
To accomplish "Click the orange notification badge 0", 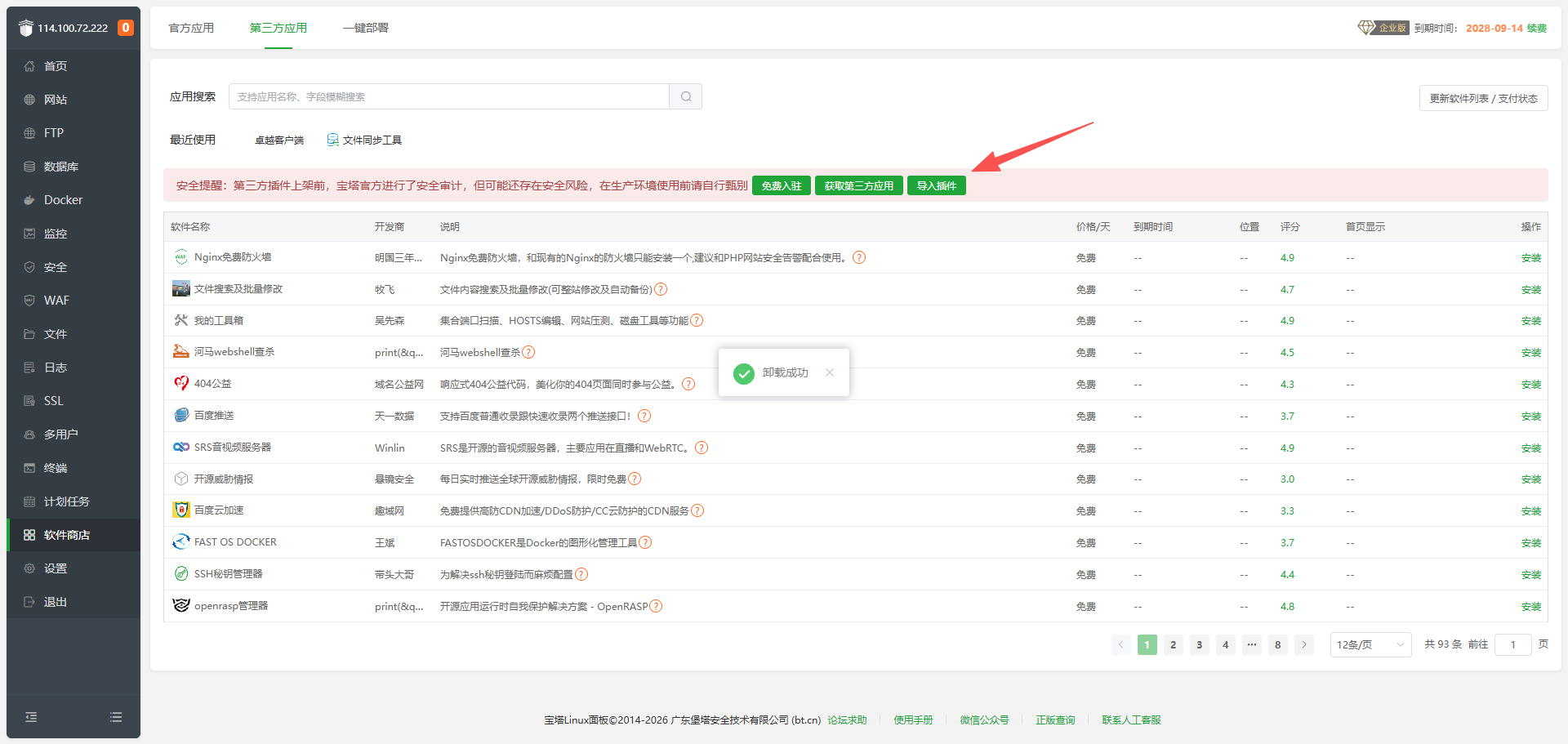I will pos(126,28).
